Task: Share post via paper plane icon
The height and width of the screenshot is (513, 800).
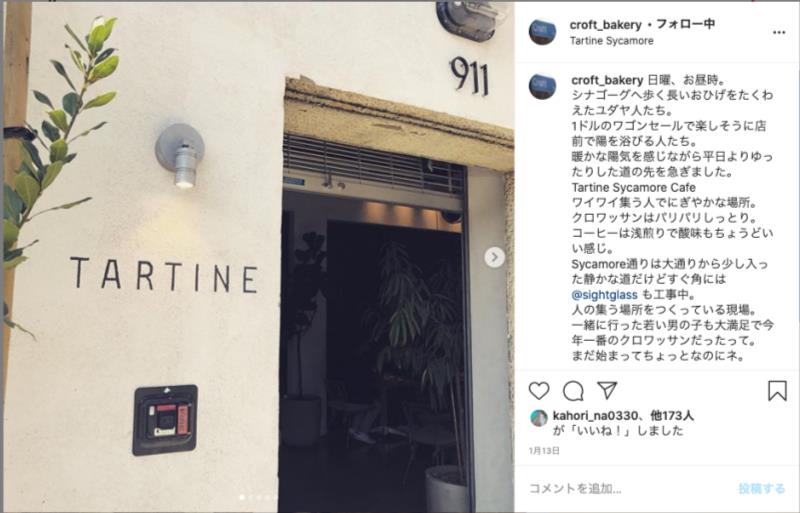Action: pyautogui.click(x=607, y=390)
